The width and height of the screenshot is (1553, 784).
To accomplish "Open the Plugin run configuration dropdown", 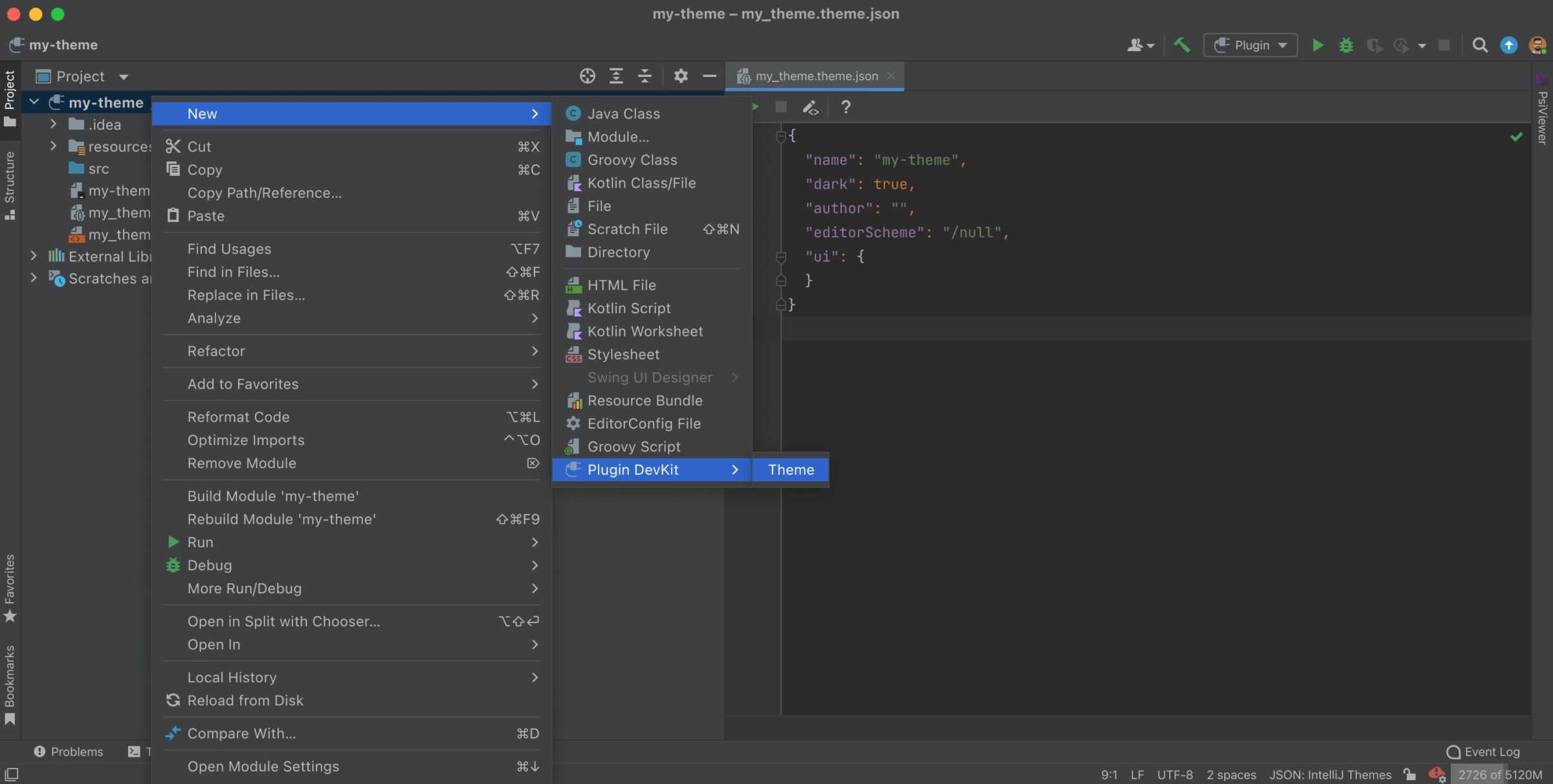I will pos(1250,45).
